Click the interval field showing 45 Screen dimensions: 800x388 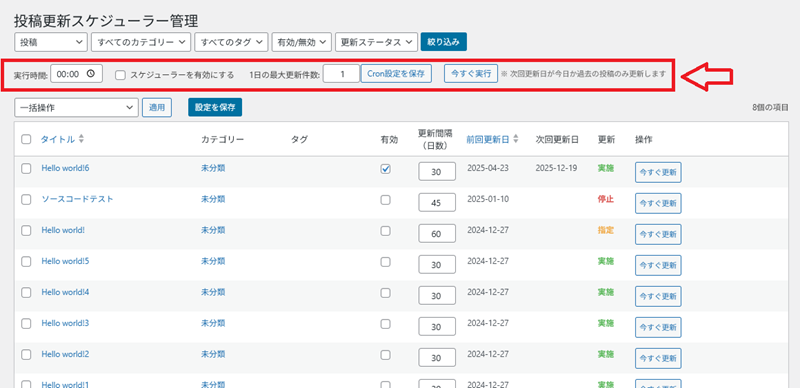437,203
